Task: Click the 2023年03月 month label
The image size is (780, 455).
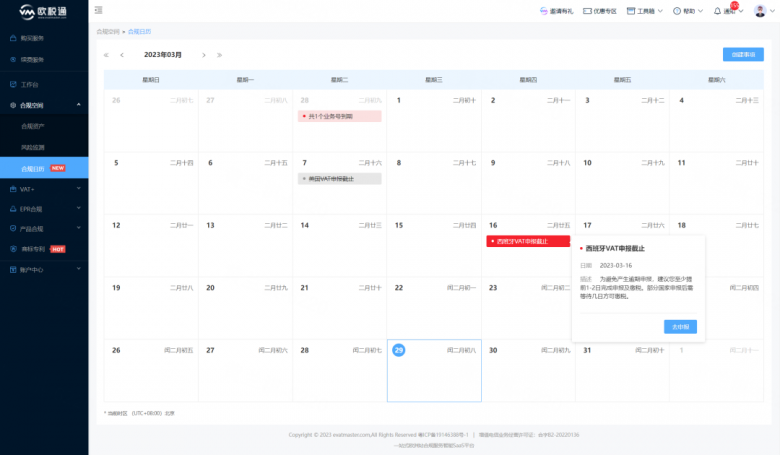Action: point(163,55)
